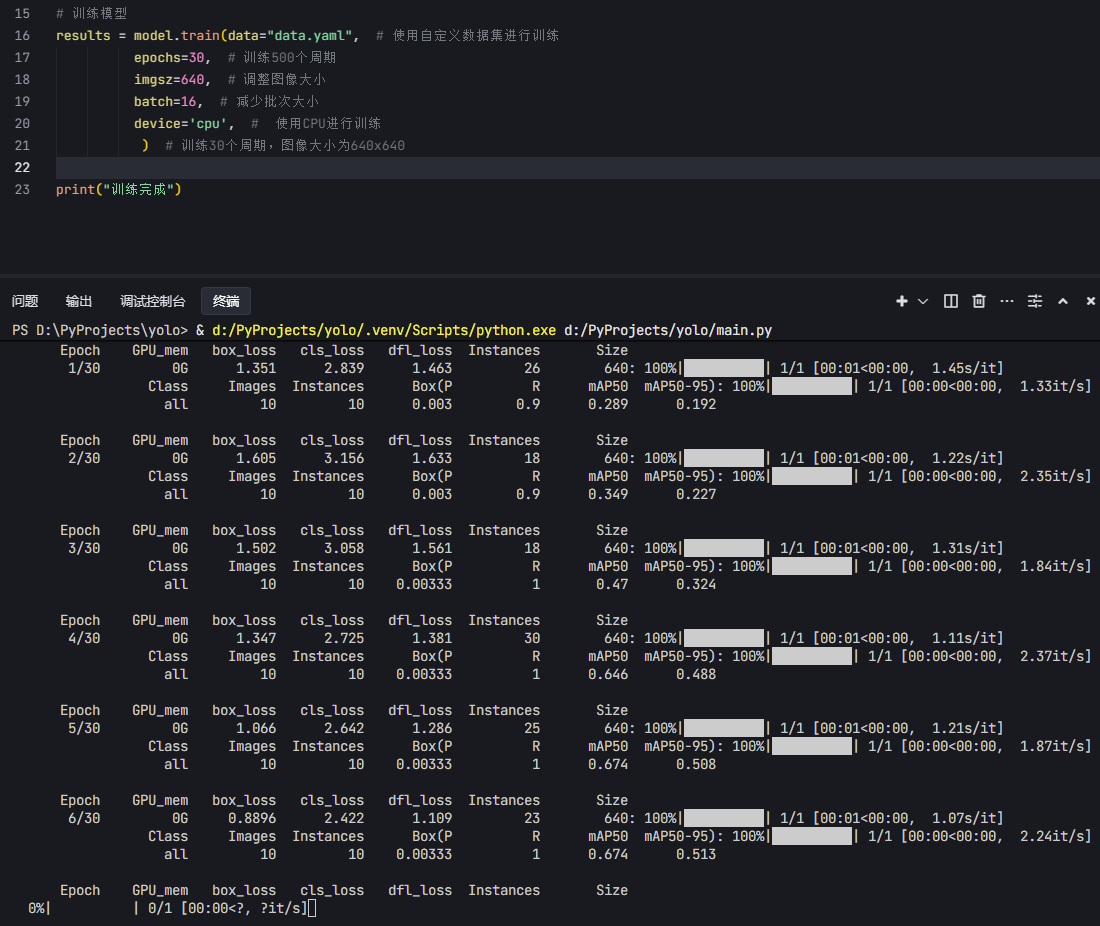Close the terminal panel with the X icon
The image size is (1100, 926).
pyautogui.click(x=1089, y=301)
